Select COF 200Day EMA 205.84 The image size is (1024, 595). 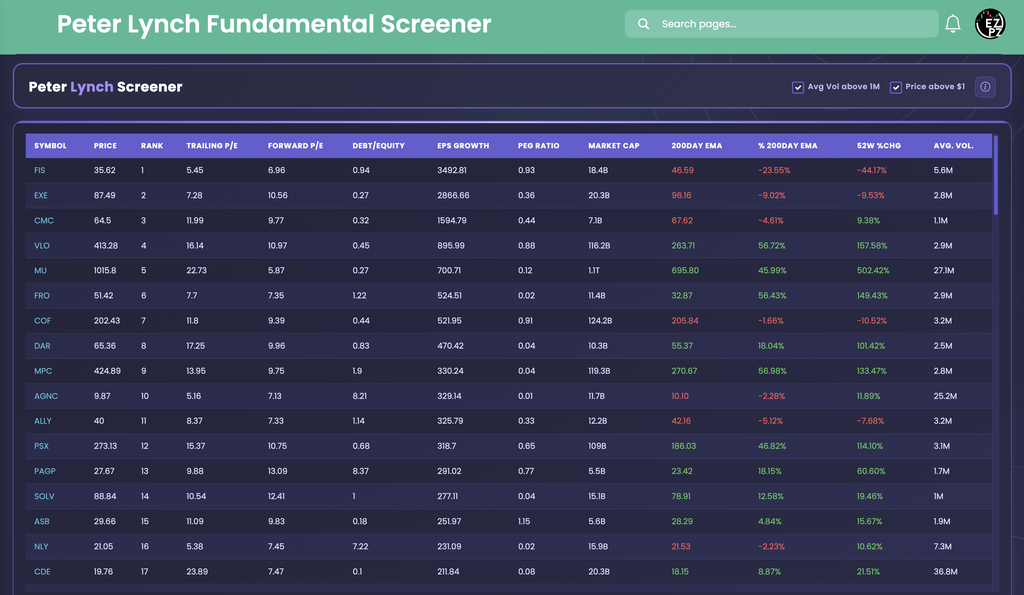pos(685,321)
